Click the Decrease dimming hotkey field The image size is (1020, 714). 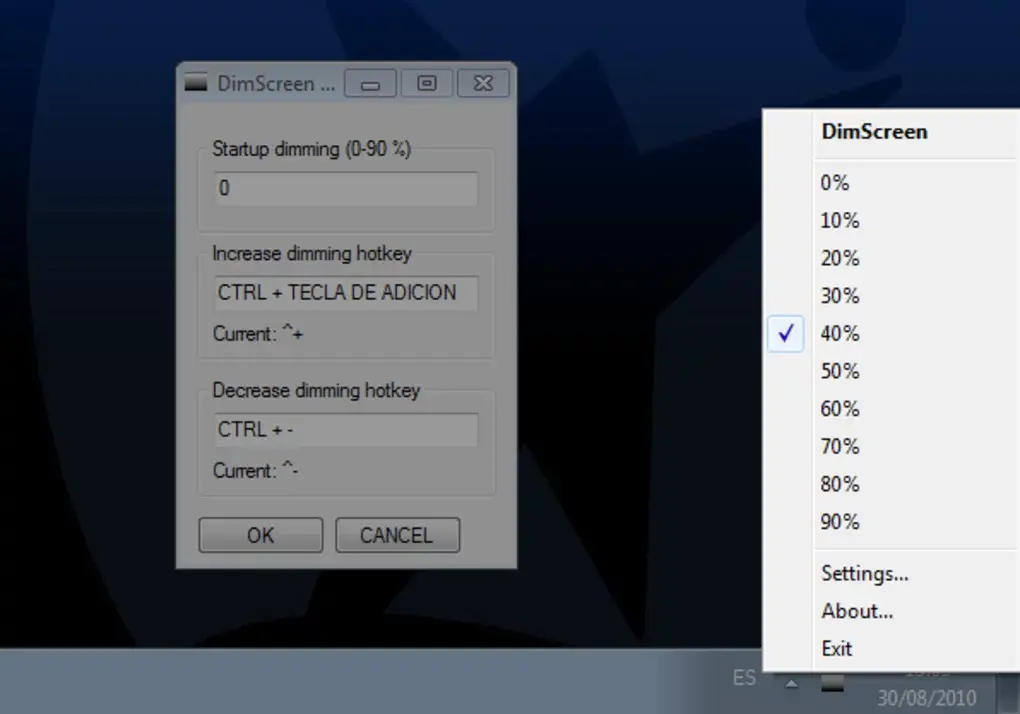click(346, 429)
